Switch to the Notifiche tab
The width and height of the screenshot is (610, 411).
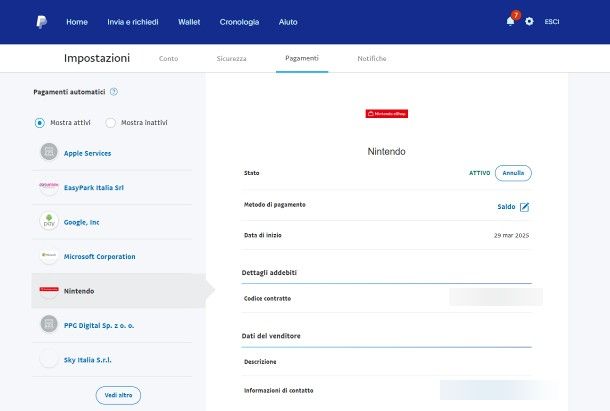click(x=372, y=58)
